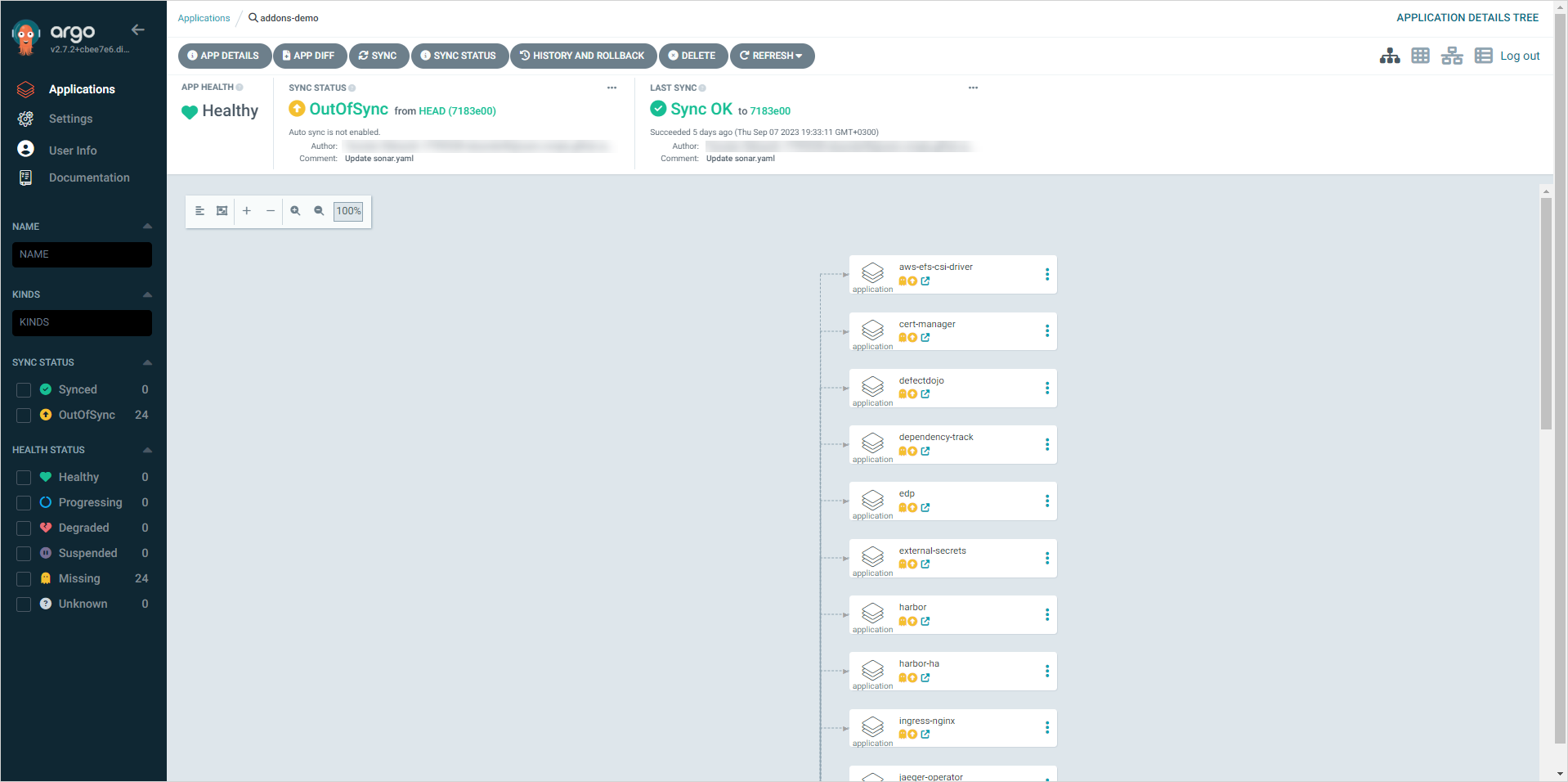This screenshot has width=1568, height=782.
Task: Collapse the HEALTH STATUS filter section
Action: point(147,450)
